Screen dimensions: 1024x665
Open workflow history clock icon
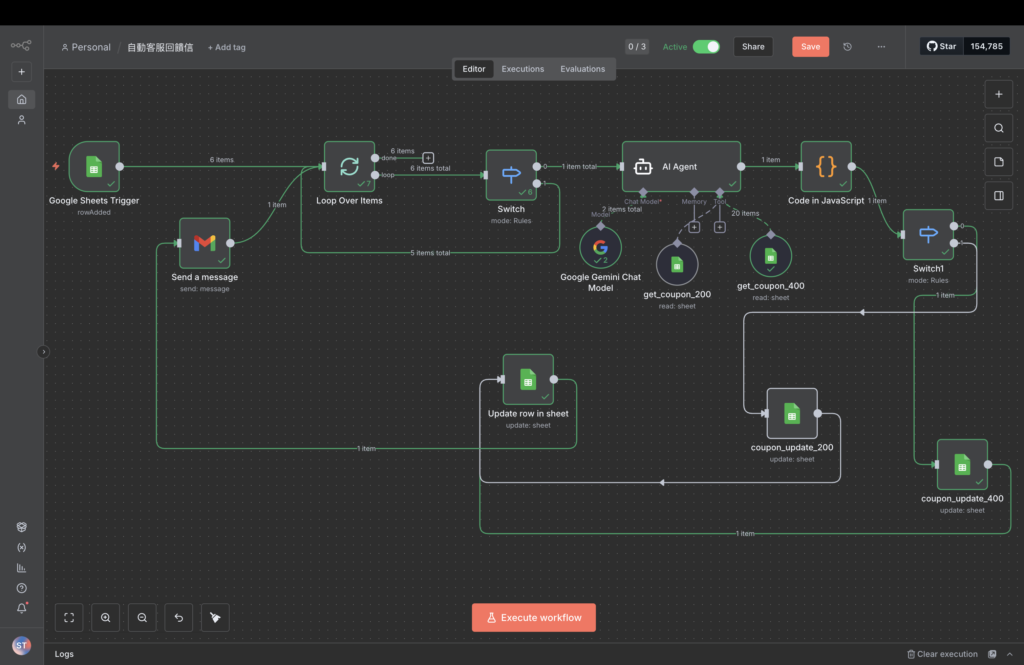coord(848,47)
